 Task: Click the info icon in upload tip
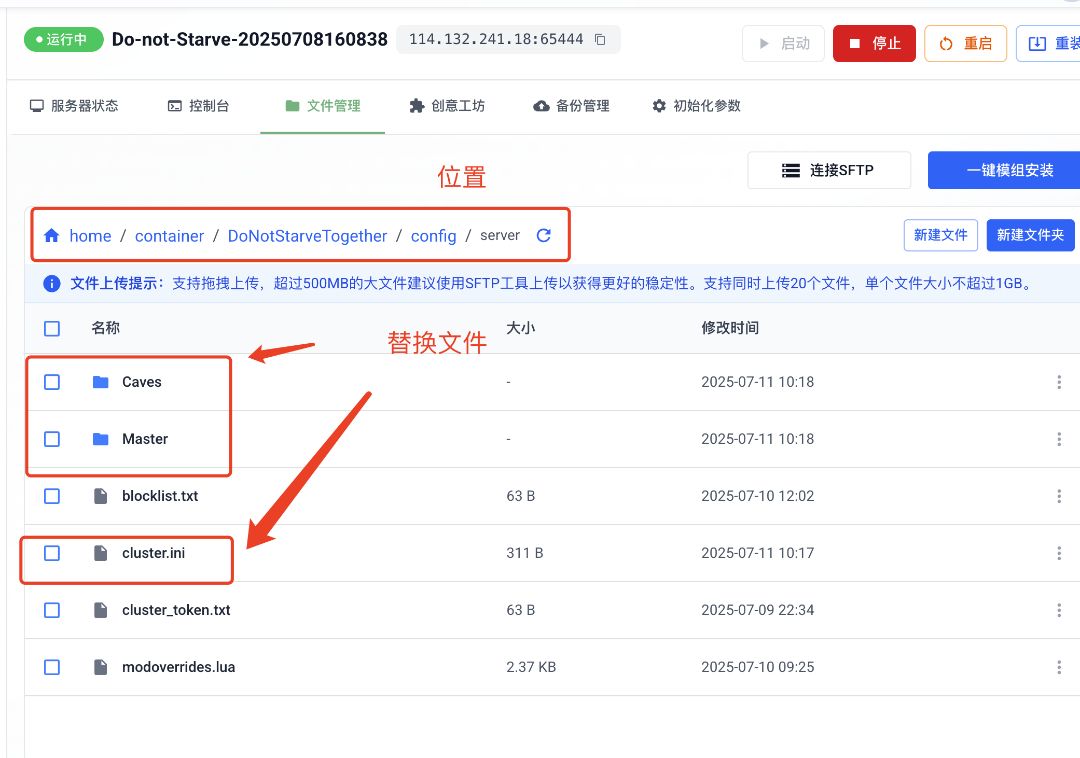pos(52,284)
